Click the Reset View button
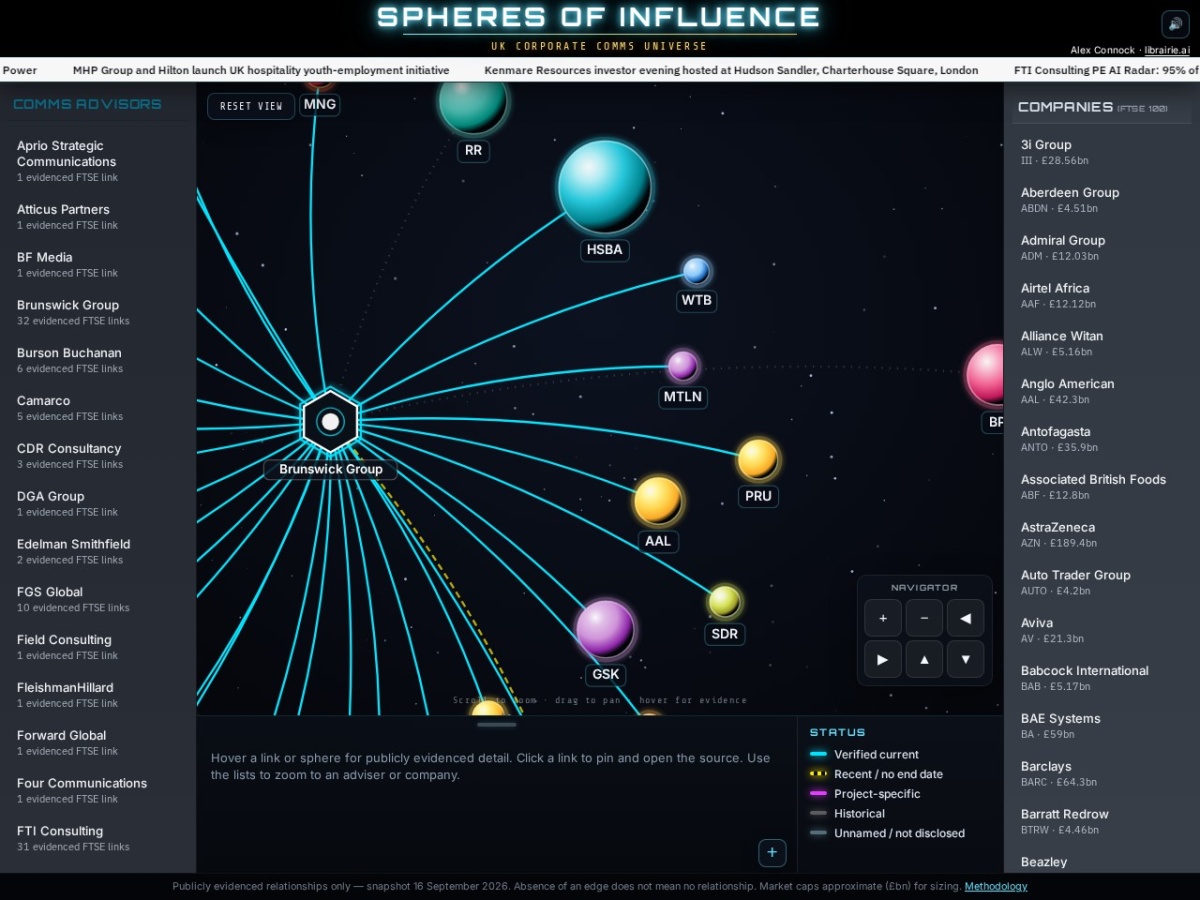The image size is (1200, 900). pyautogui.click(x=251, y=106)
